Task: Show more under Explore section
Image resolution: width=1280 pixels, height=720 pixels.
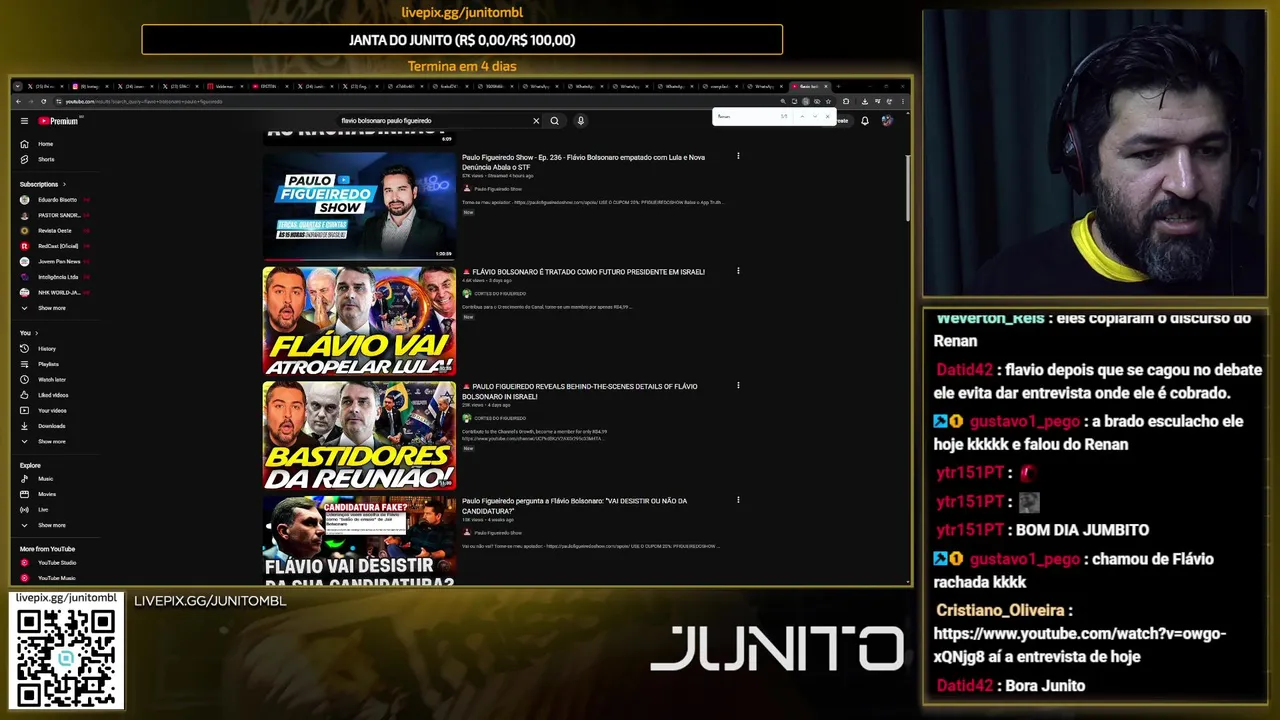Action: pyautogui.click(x=45, y=525)
